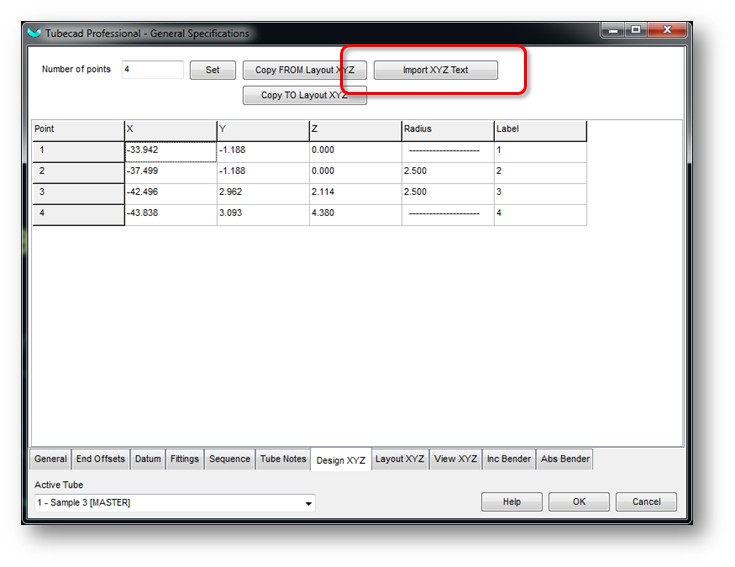The height and width of the screenshot is (567, 735).
Task: Select the X cell of point 1
Action: tap(170, 151)
